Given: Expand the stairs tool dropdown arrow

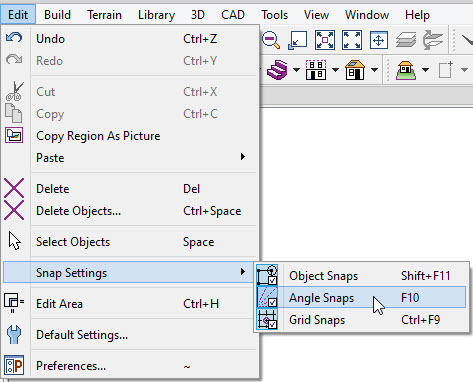Looking at the screenshot, I should tap(296, 70).
